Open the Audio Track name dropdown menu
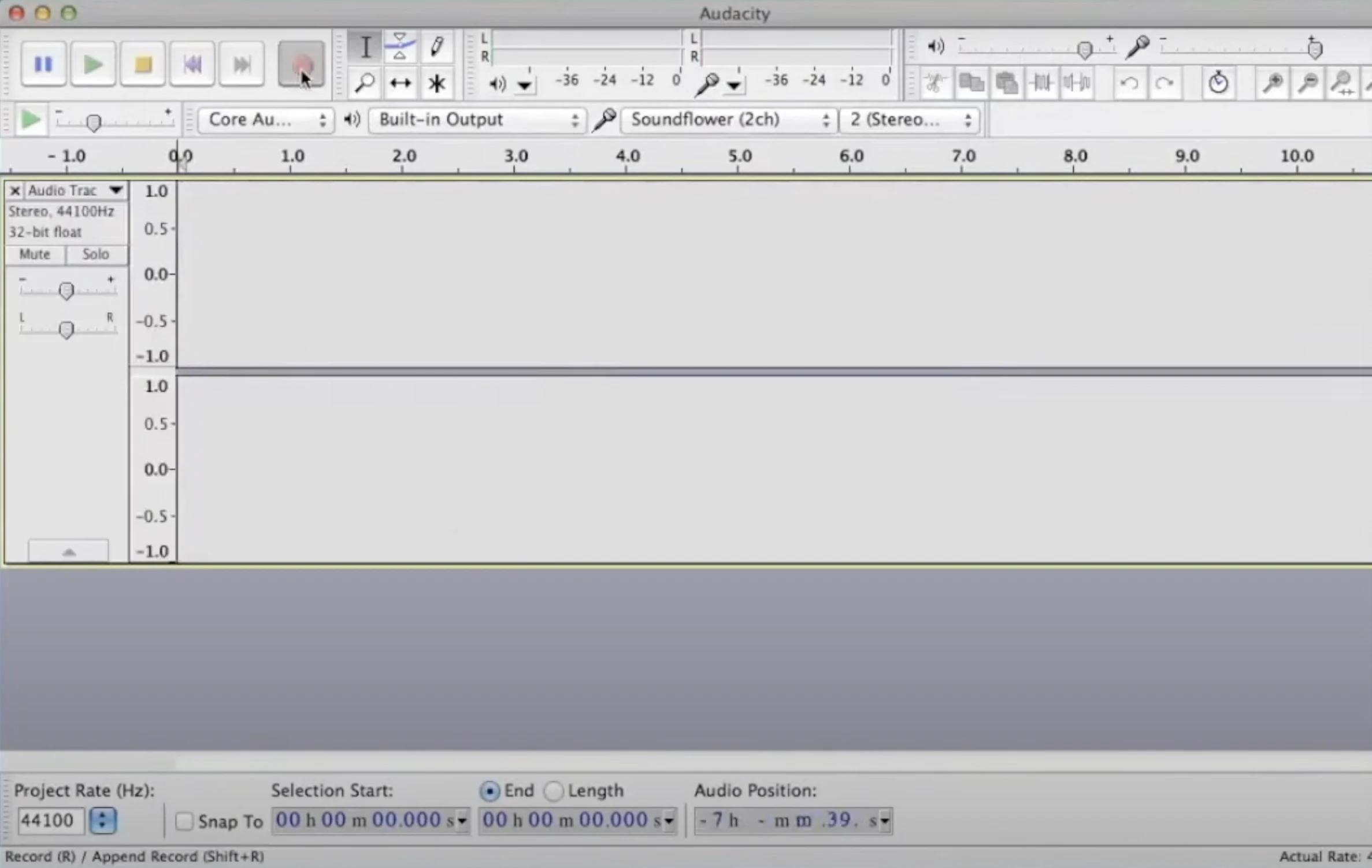 pos(75,190)
